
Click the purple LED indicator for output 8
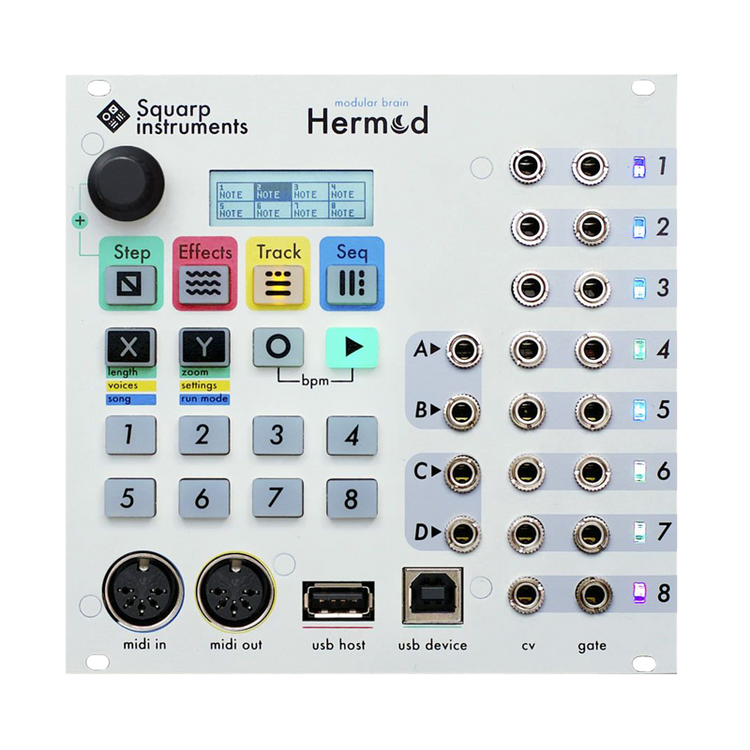tap(639, 592)
